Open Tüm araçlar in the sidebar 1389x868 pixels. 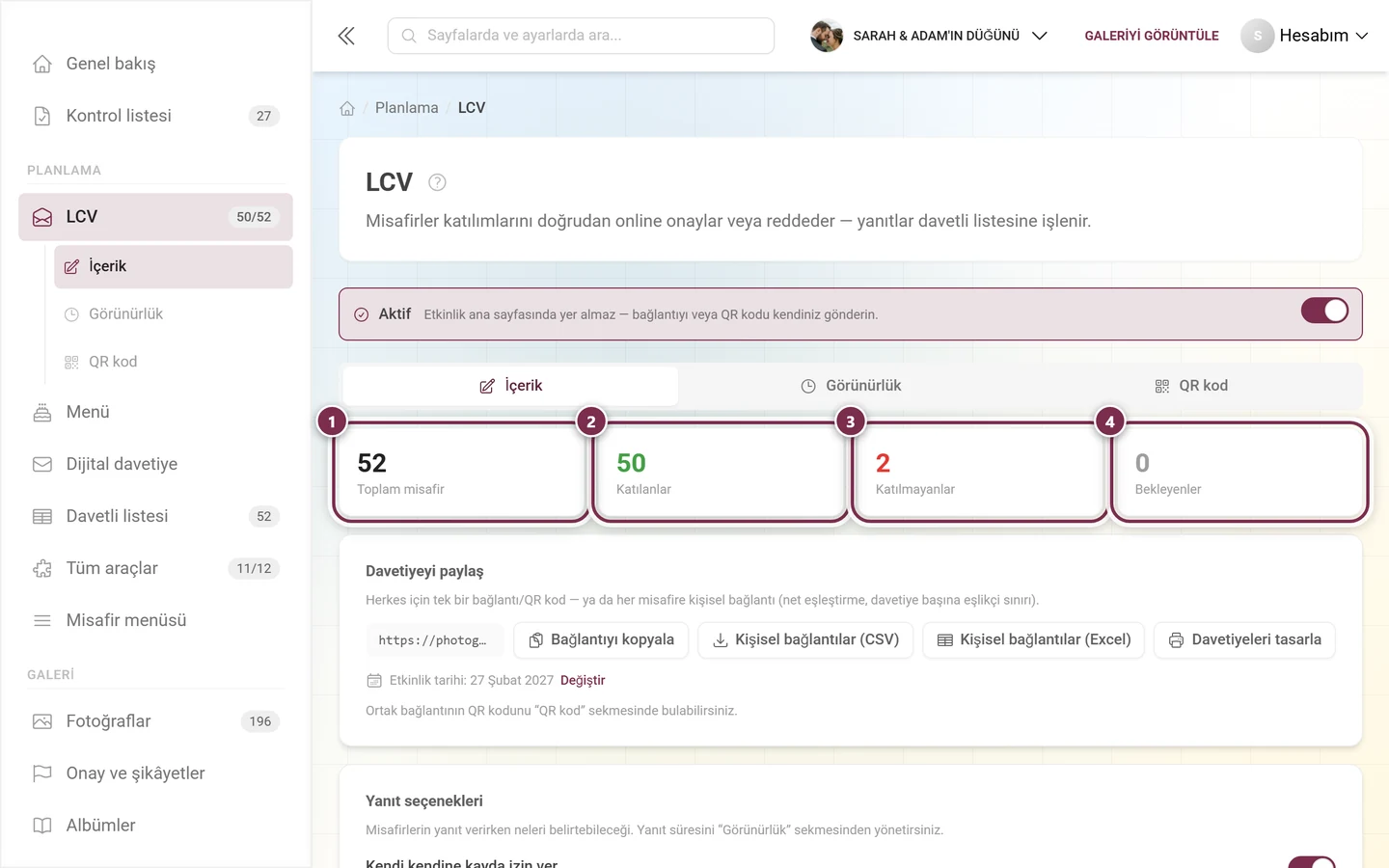point(155,568)
